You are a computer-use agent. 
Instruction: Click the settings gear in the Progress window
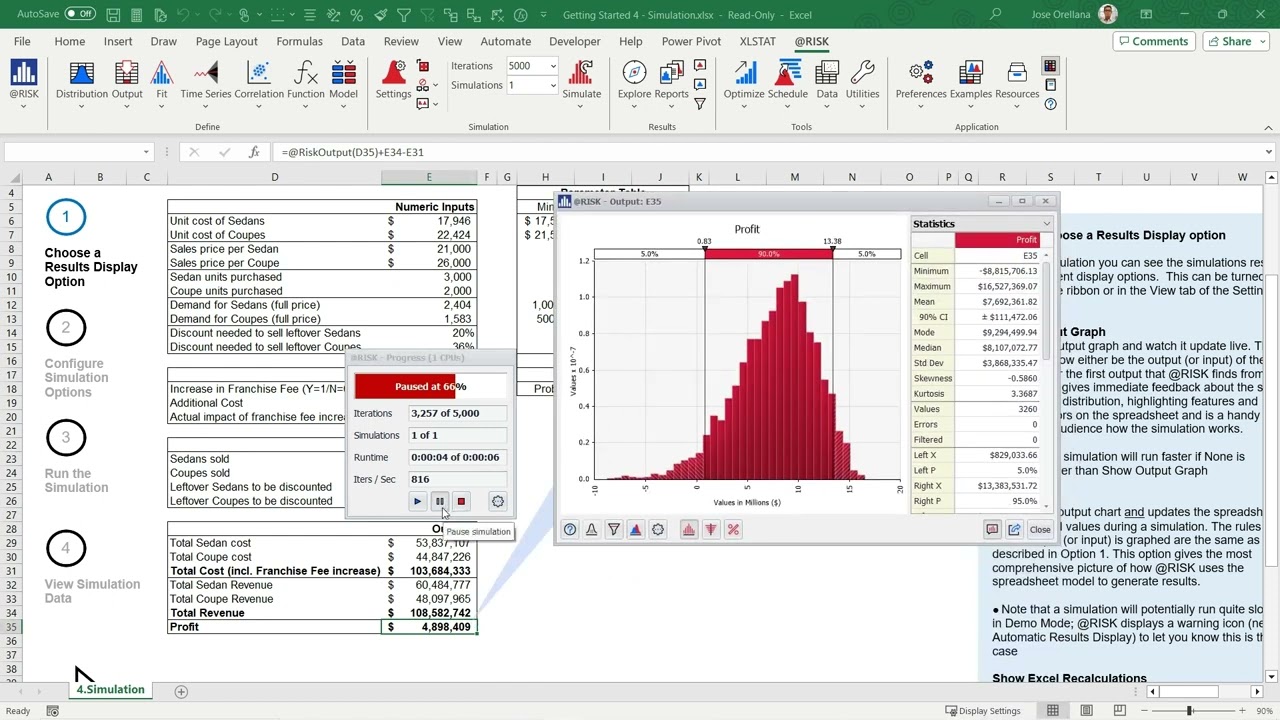tap(498, 502)
